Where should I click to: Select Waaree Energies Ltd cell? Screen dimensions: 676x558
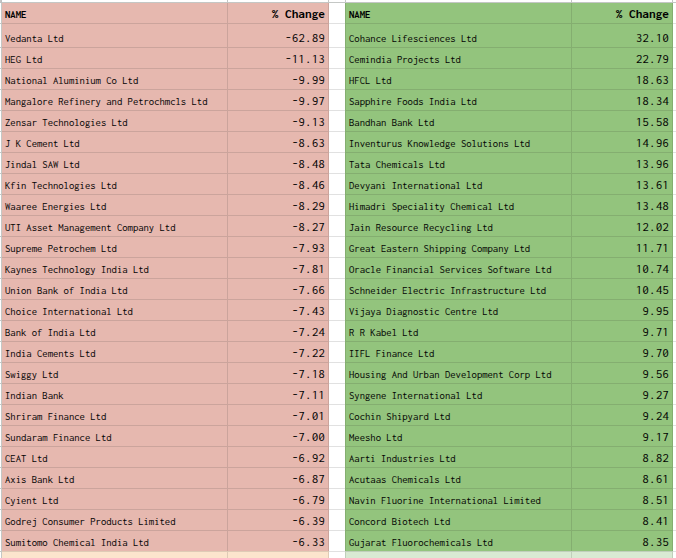114,206
